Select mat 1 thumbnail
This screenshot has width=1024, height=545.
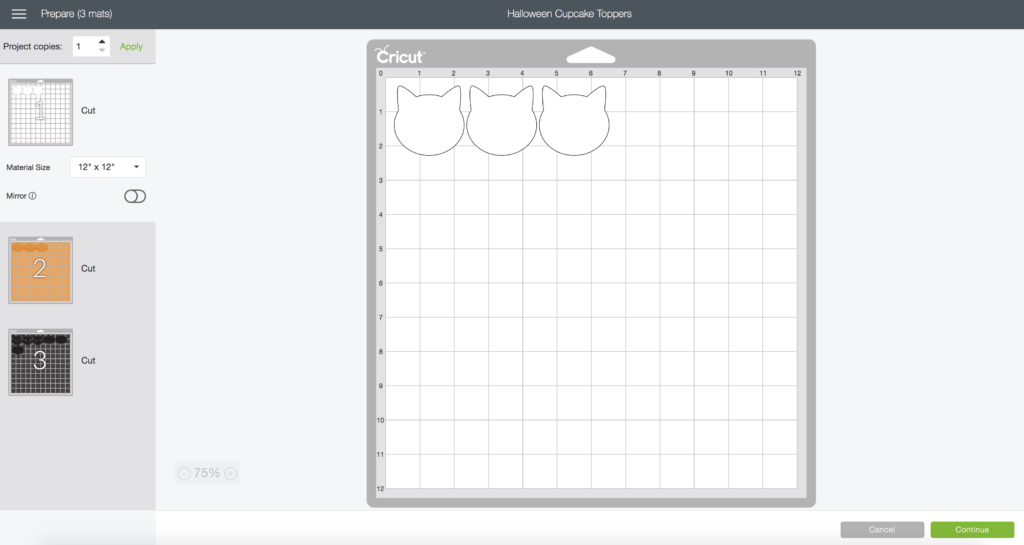coord(40,112)
